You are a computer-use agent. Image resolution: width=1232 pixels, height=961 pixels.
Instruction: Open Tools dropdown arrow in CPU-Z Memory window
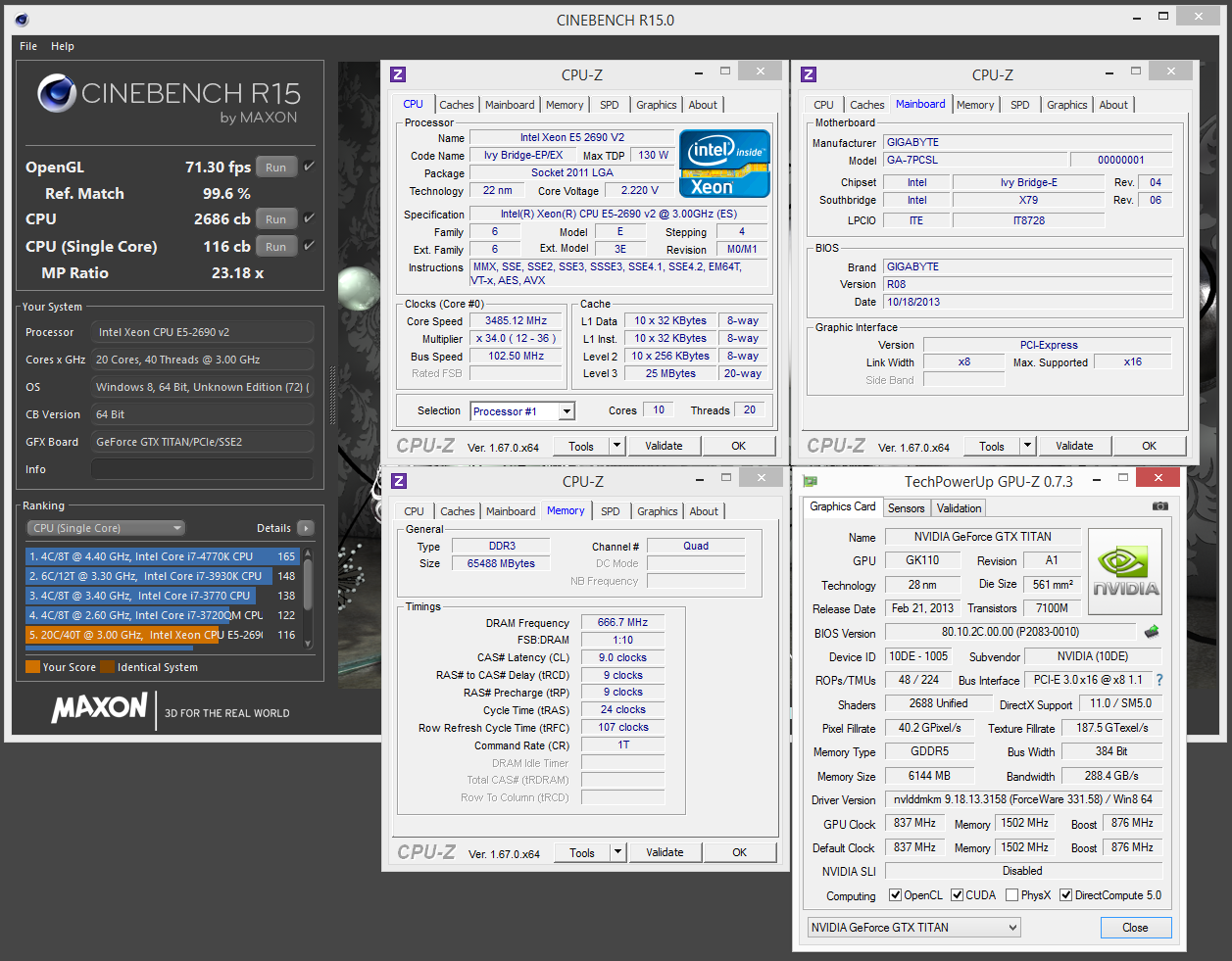pos(617,852)
